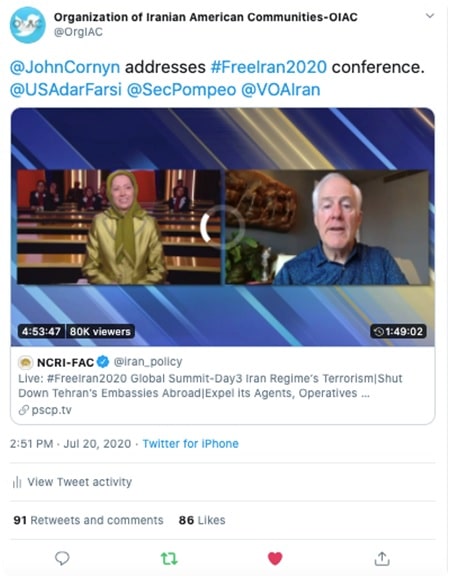Open the OIAC profile avatar

[28, 25]
